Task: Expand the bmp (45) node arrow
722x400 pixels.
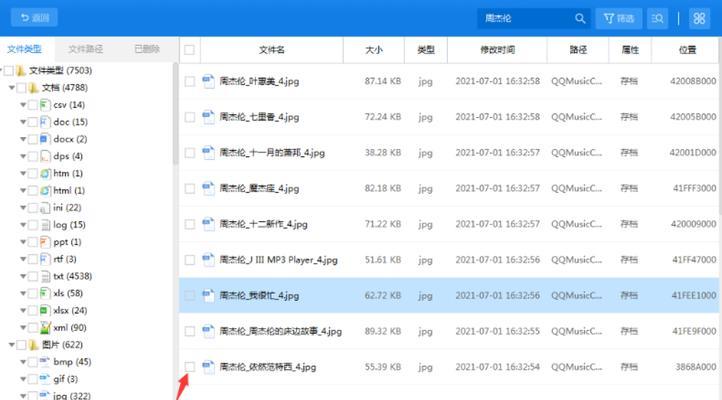Action: 23,362
